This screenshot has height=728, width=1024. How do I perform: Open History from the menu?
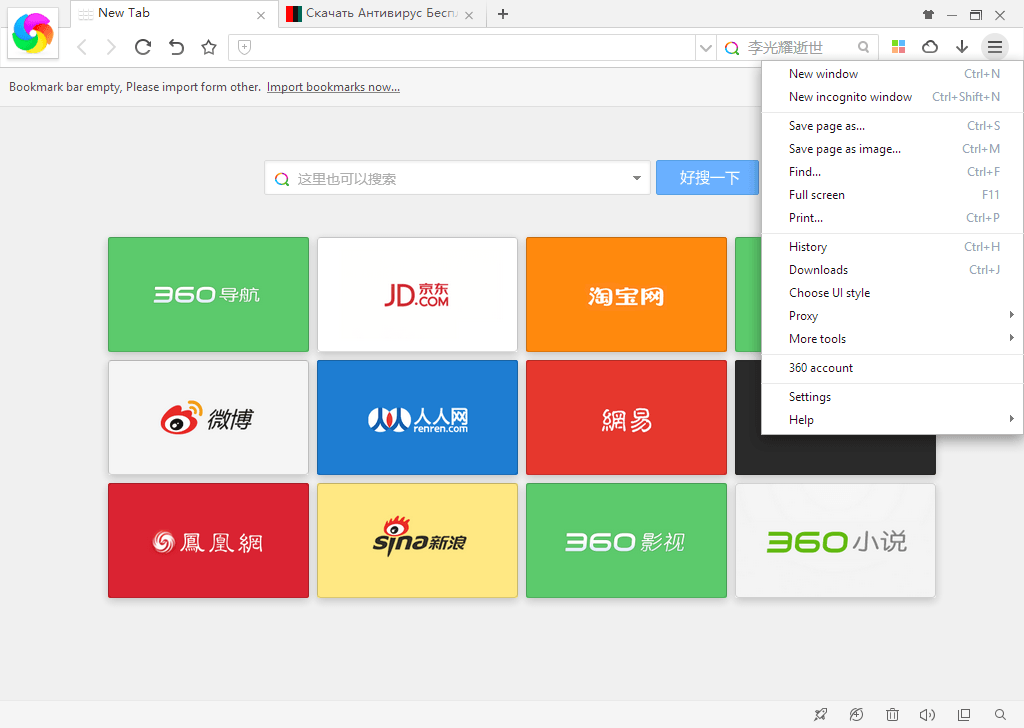click(x=892, y=247)
